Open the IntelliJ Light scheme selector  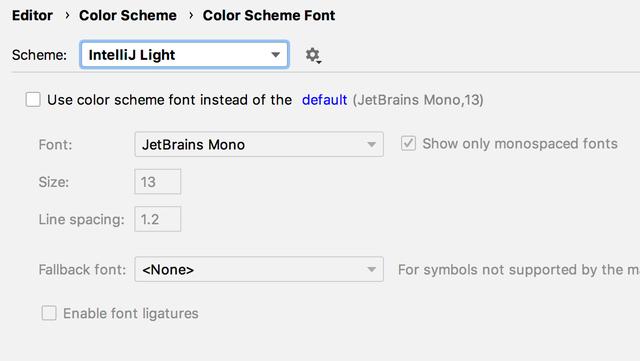point(184,54)
